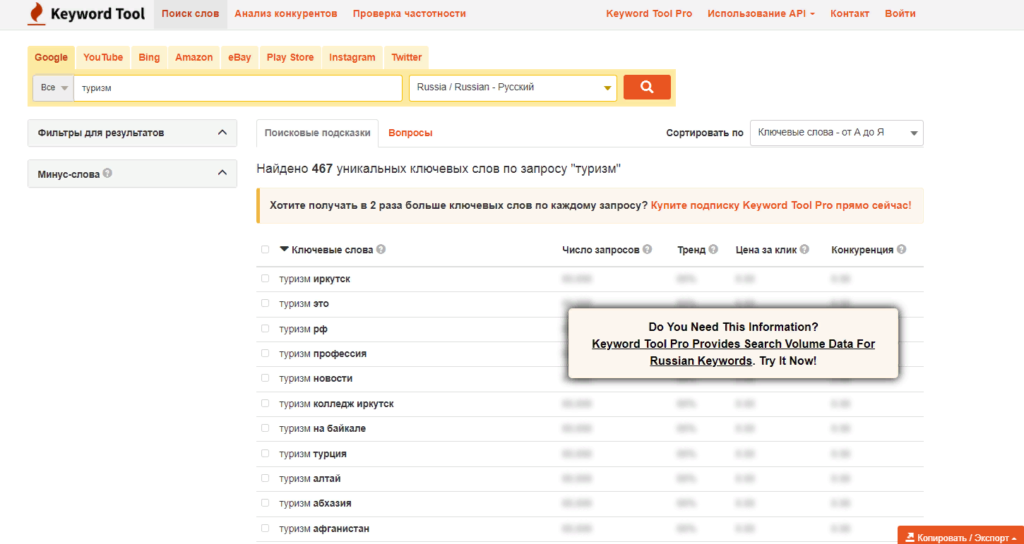Check the box for туризм алтай
Viewport: 1024px width, 544px height.
264,478
